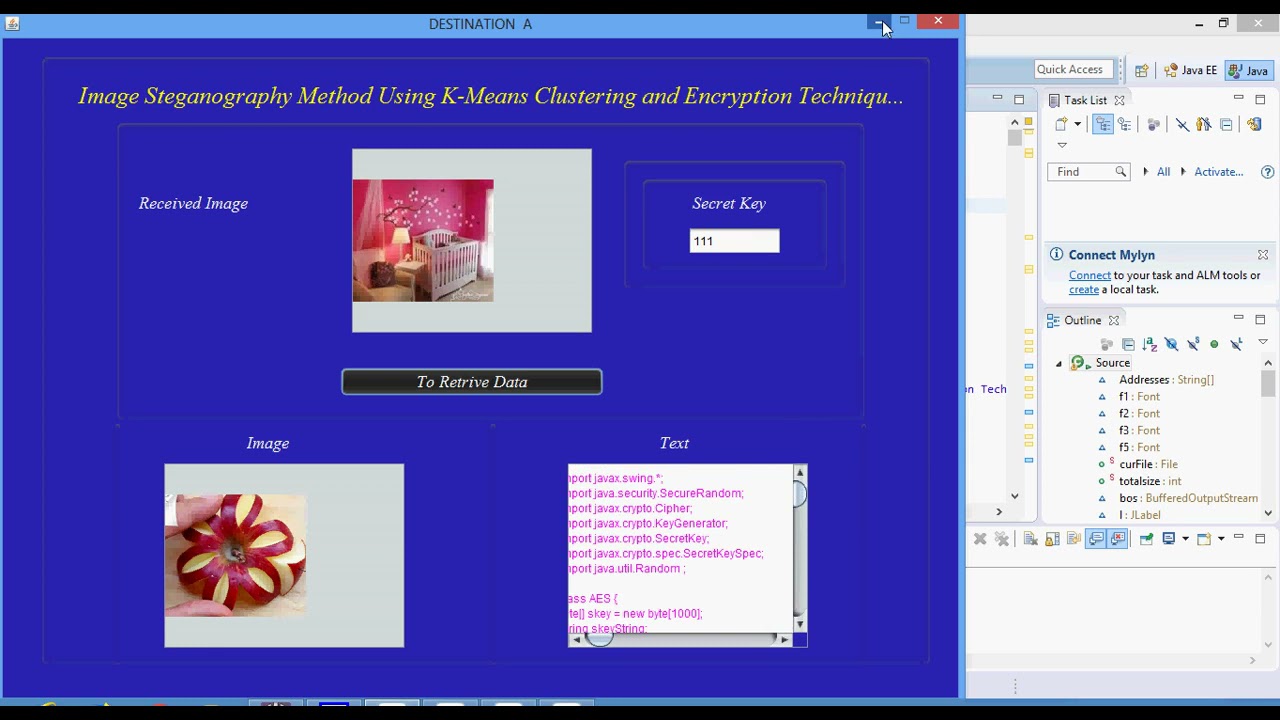The image size is (1280, 720).
Task: Click scroll-down arrow of retrieved Text area
Action: coord(799,624)
